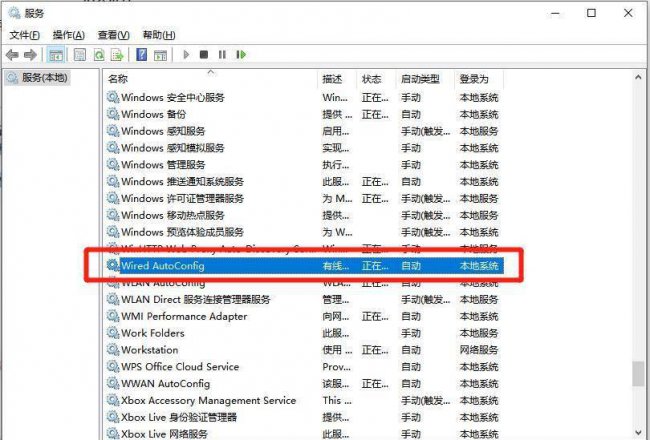650x440 pixels.
Task: Click the gear icon of Windows 移动热点服务
Action: tap(113, 215)
